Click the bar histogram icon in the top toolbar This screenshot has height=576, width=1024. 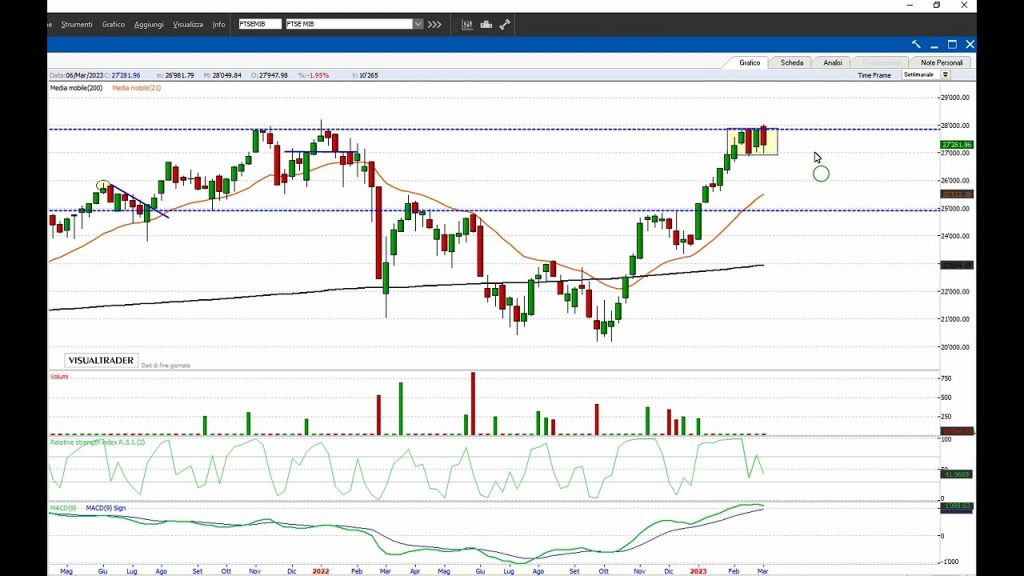pos(486,24)
